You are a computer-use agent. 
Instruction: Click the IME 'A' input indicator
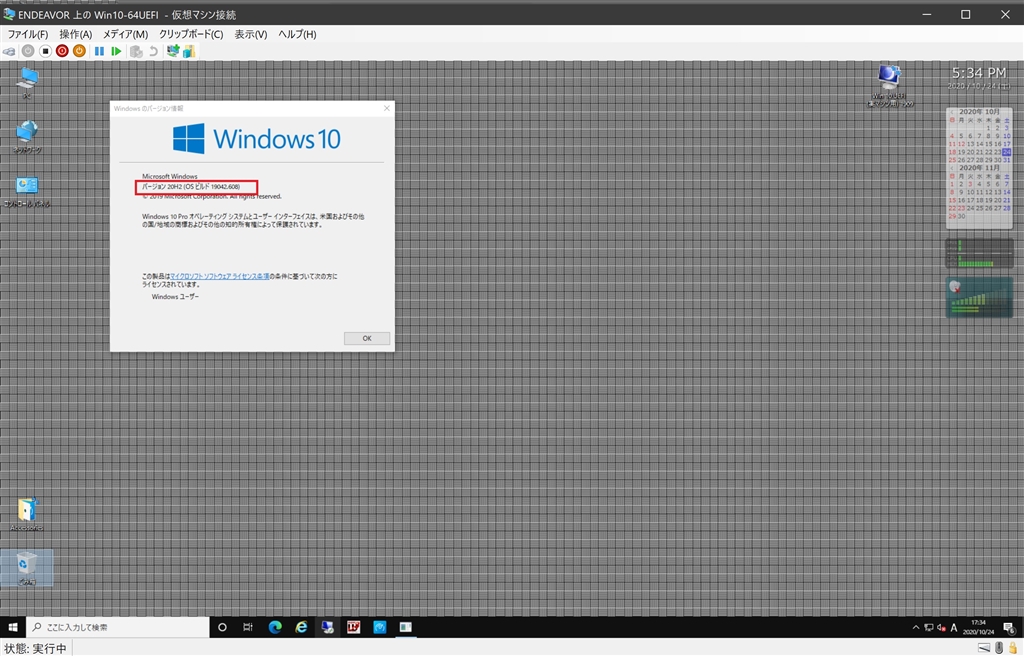tap(953, 628)
